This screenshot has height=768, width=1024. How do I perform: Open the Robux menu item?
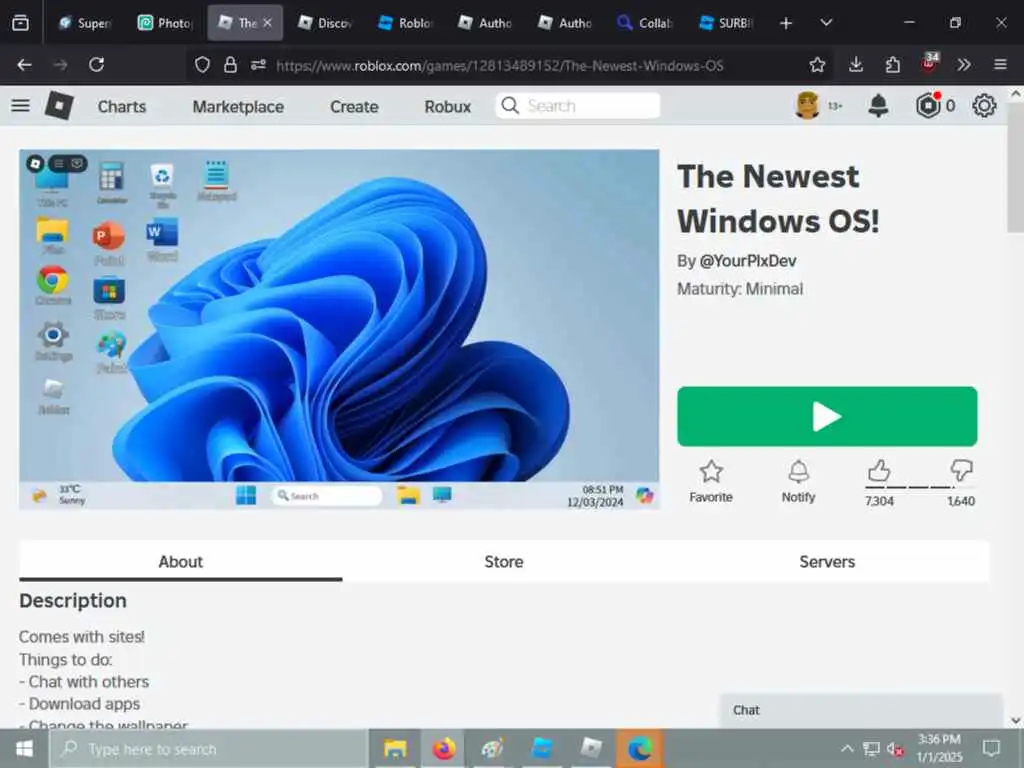pyautogui.click(x=447, y=106)
